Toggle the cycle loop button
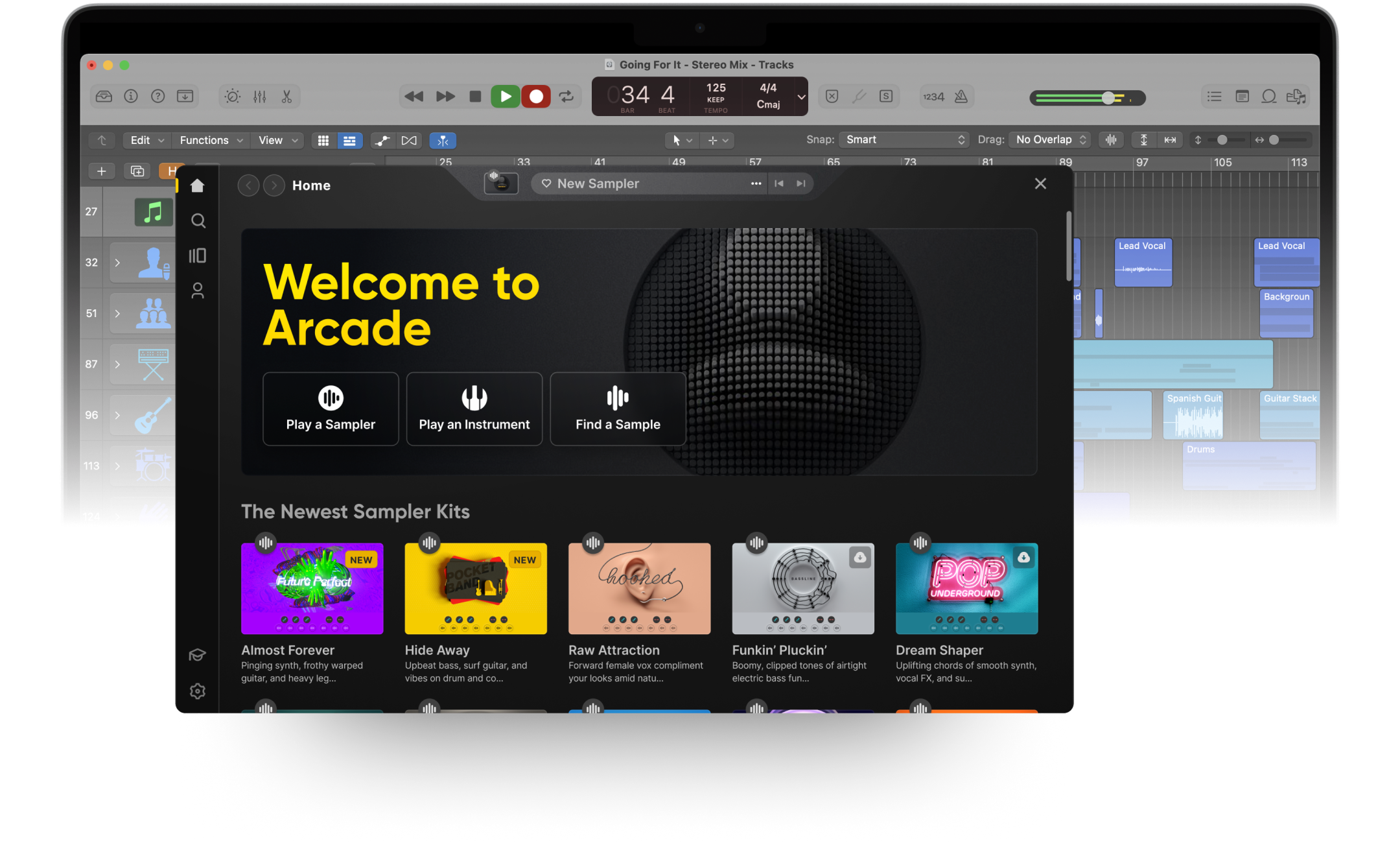Screen dimensions: 1400x856 click(x=566, y=97)
